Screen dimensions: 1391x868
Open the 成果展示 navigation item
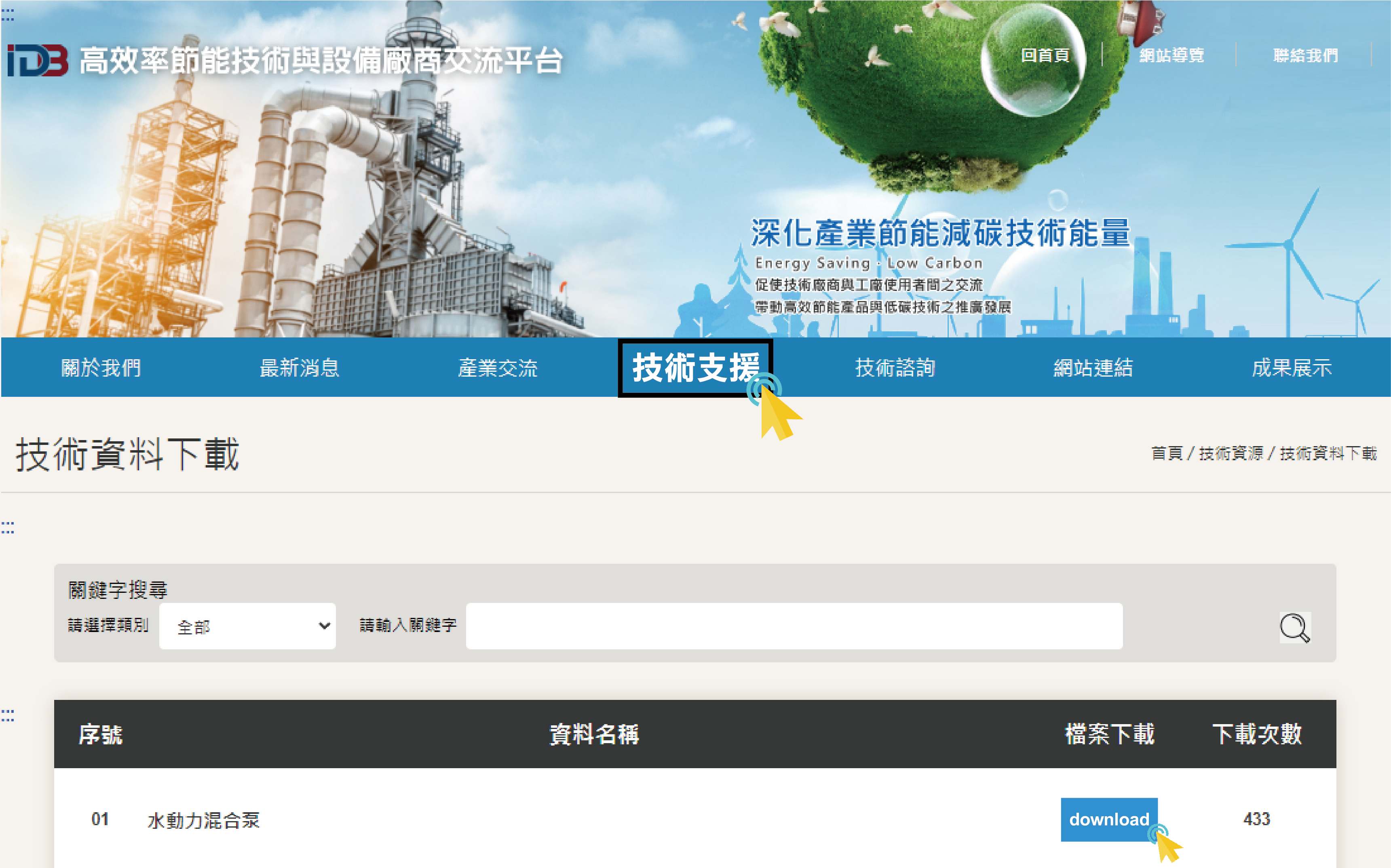point(1291,367)
